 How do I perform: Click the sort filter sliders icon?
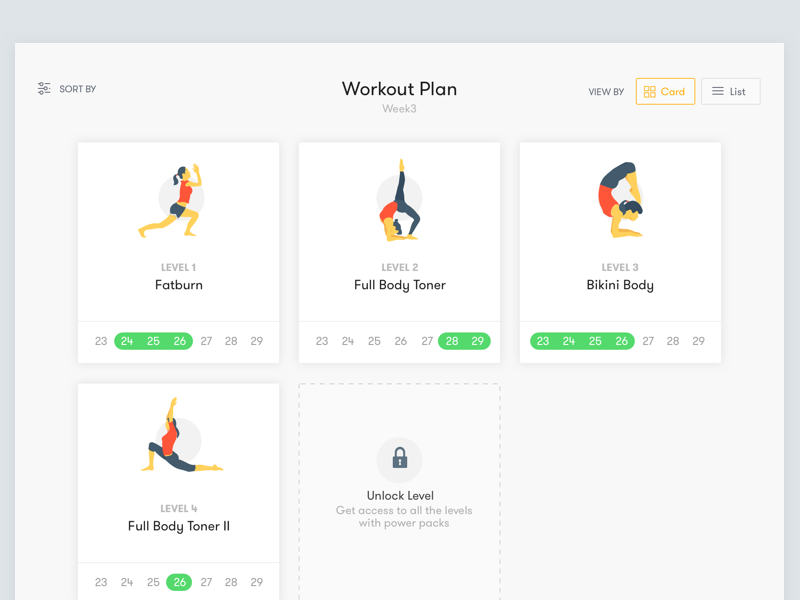pos(44,88)
